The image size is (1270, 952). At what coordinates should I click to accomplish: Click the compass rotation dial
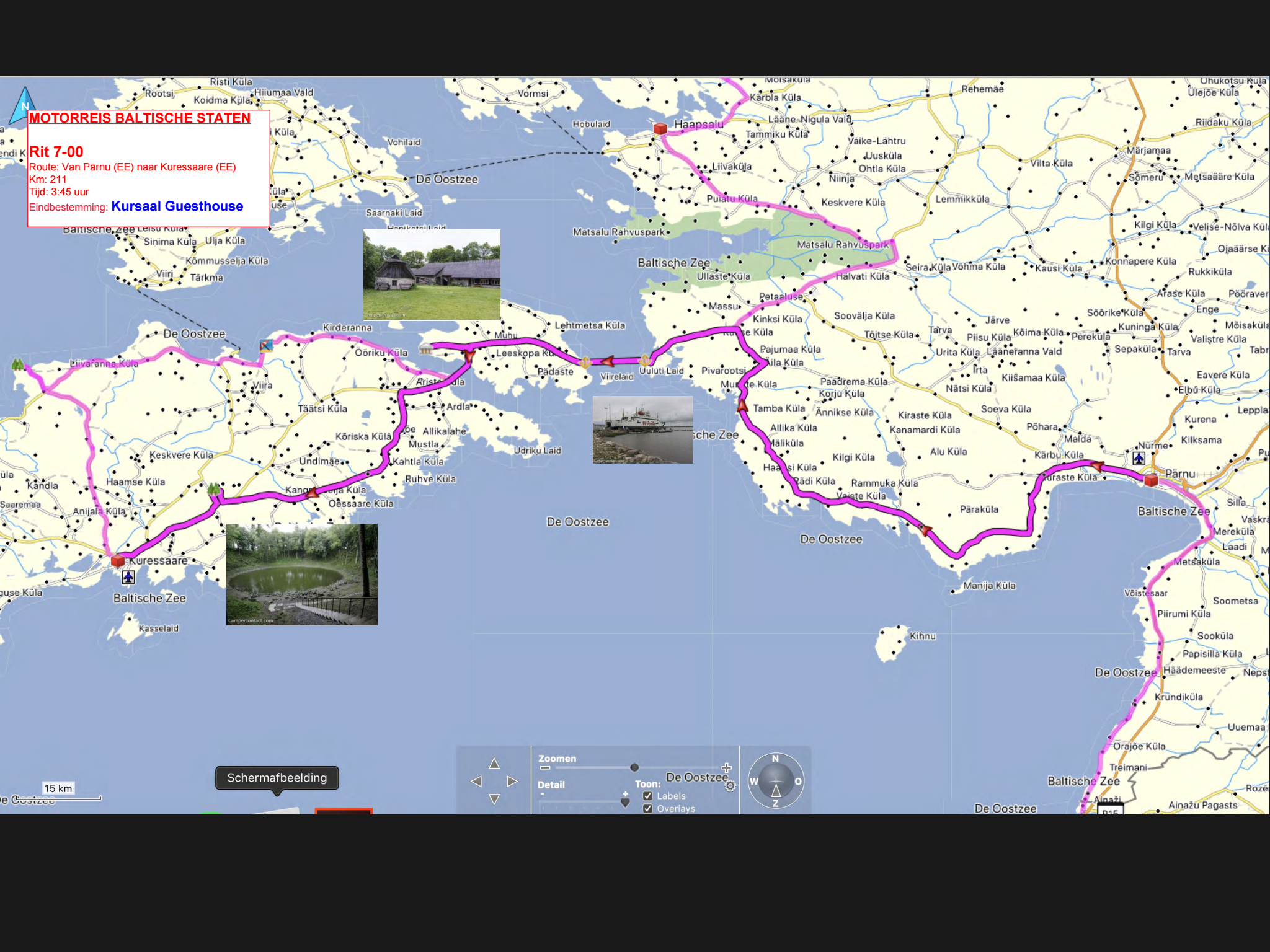point(776,781)
